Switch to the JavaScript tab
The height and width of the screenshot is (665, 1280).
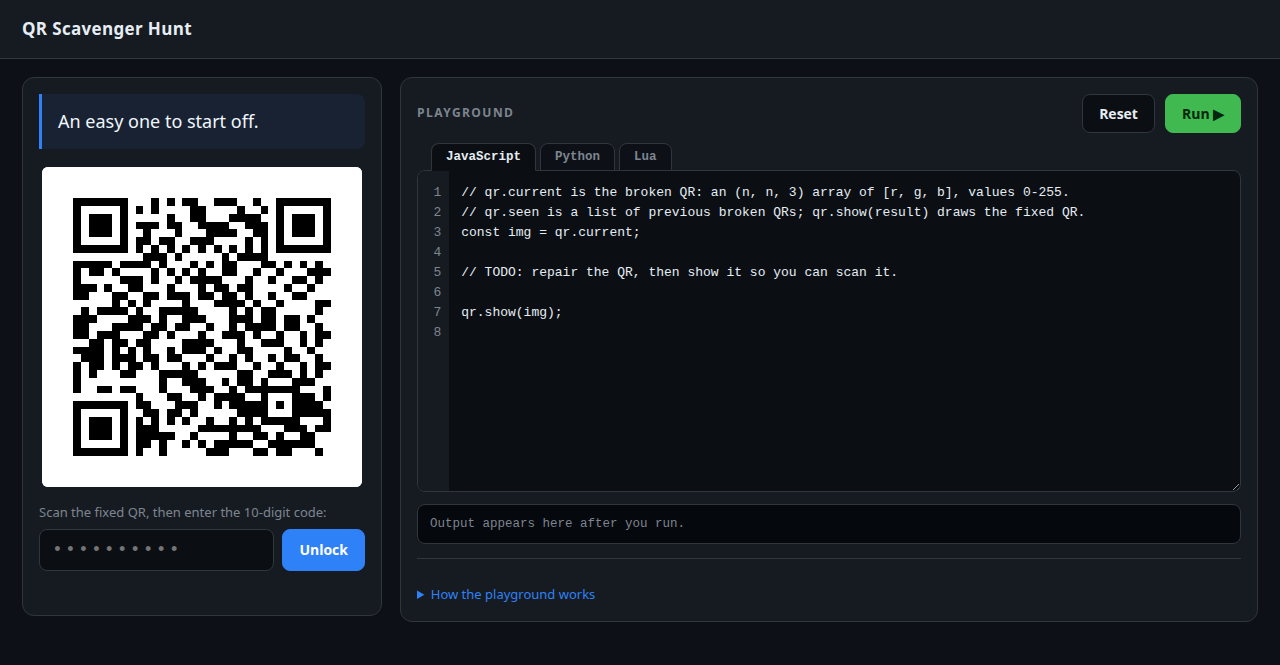click(x=483, y=156)
